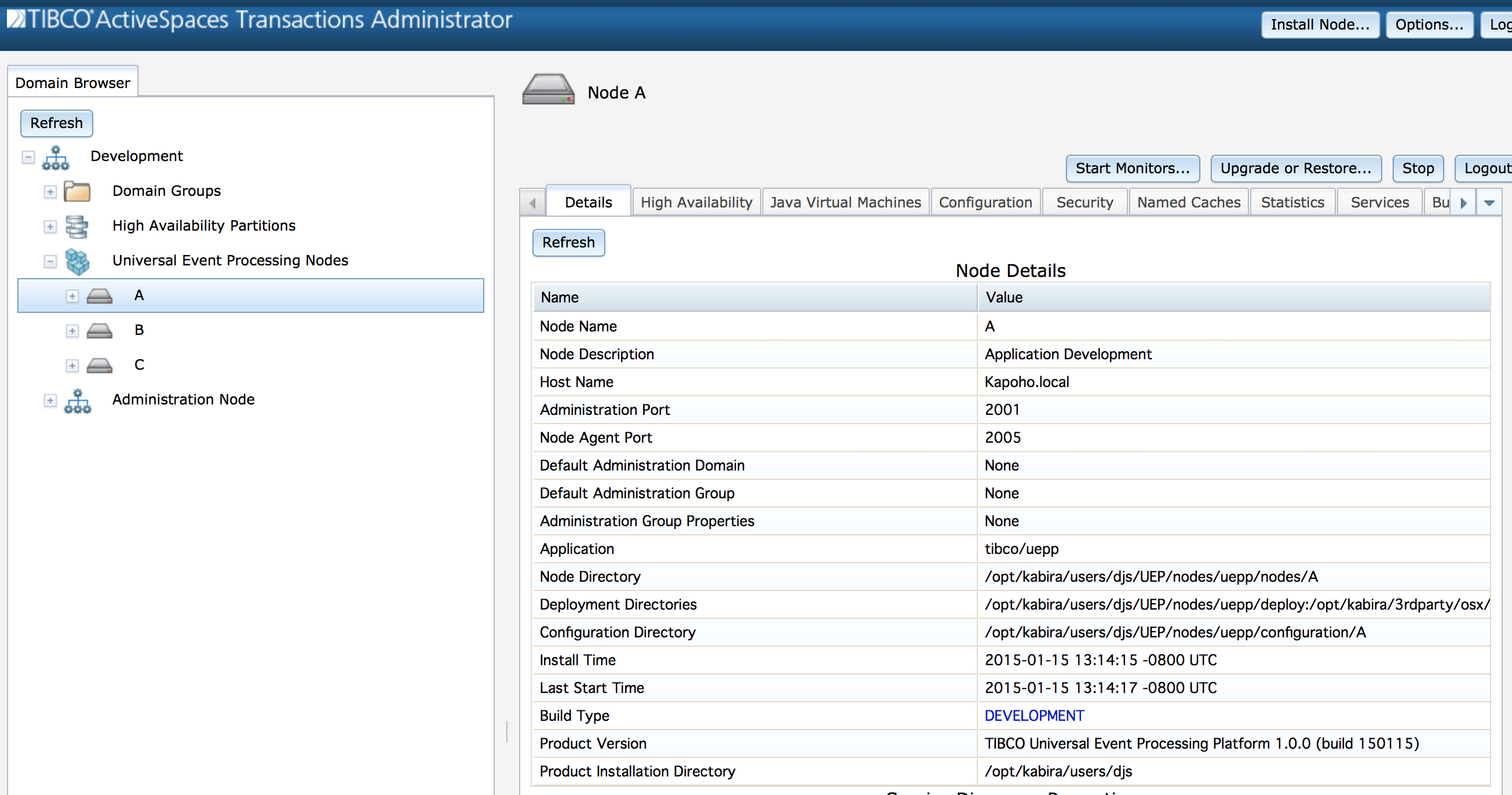The width and height of the screenshot is (1512, 795).
Task: Click the Administration Node network icon
Action: [x=77, y=400]
